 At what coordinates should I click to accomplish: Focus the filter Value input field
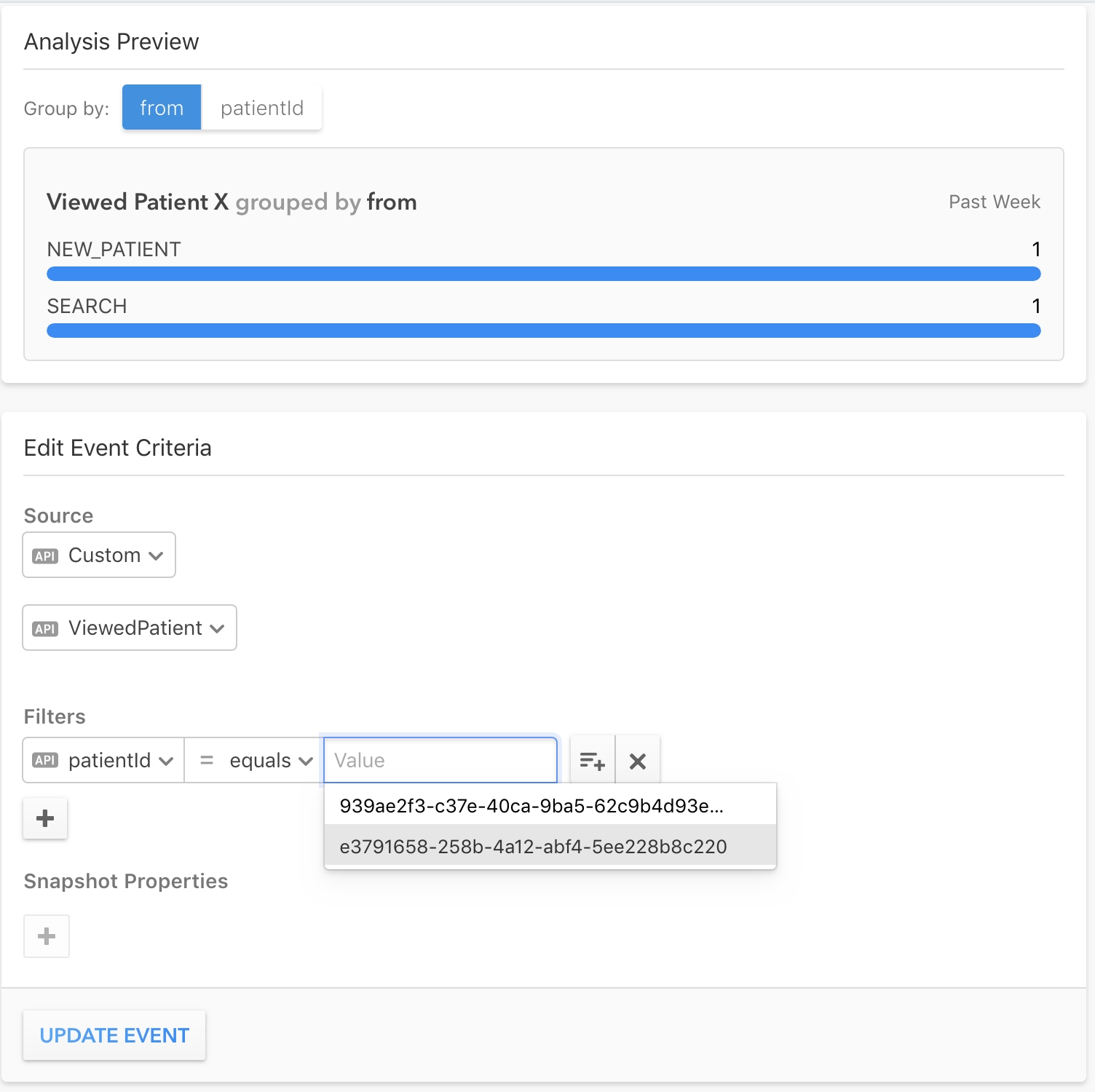tap(440, 761)
